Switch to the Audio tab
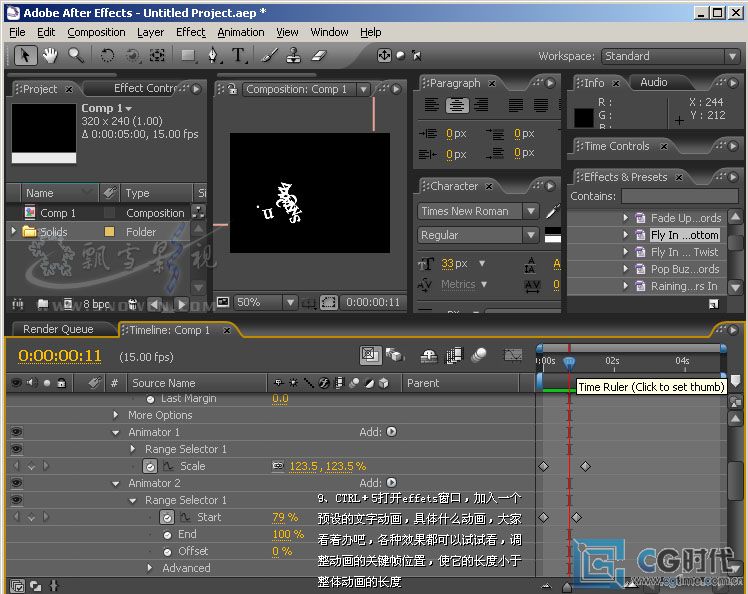Image resolution: width=748 pixels, height=594 pixels. pos(654,82)
